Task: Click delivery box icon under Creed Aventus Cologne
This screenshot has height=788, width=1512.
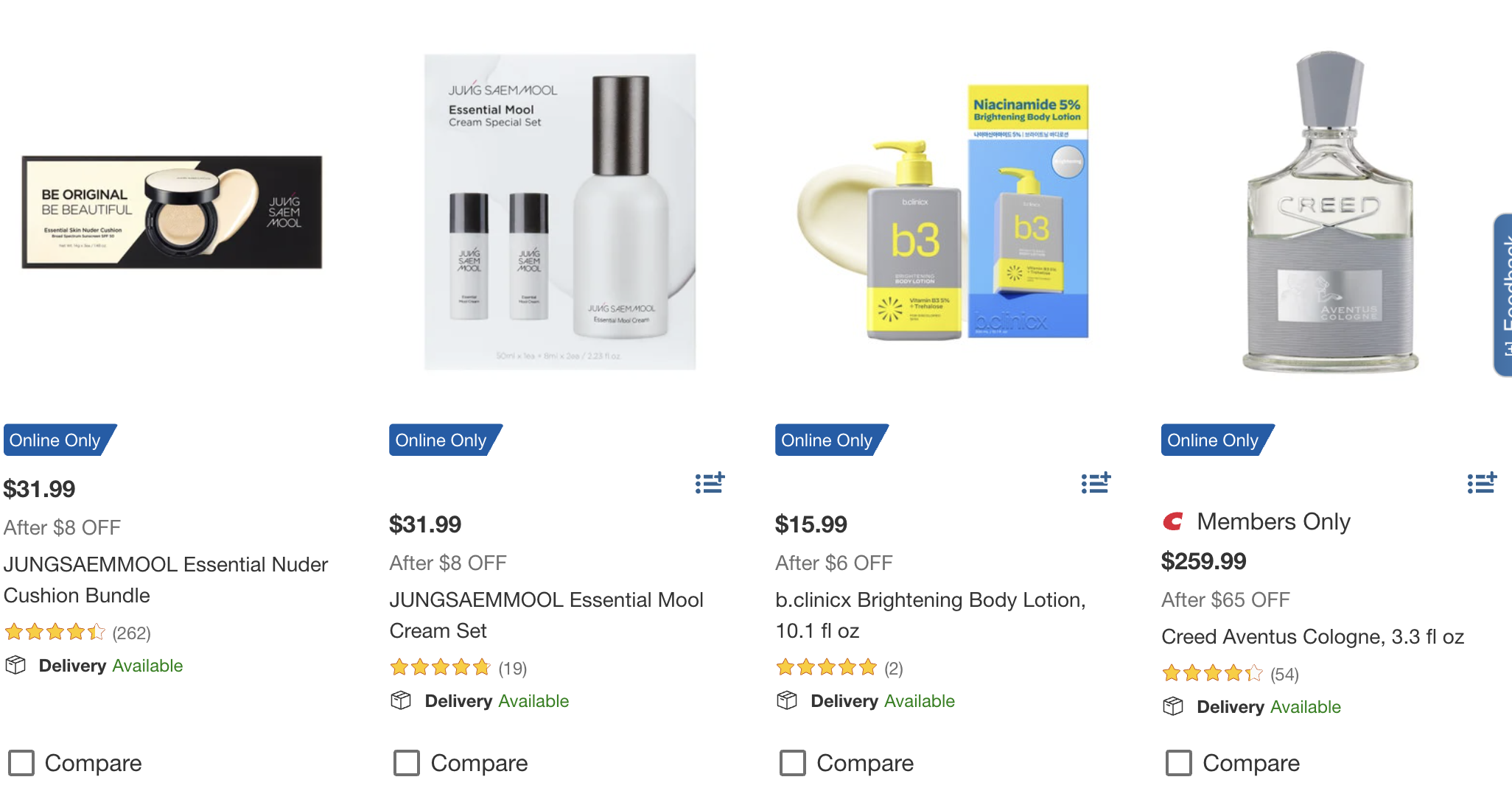Action: pos(1173,706)
